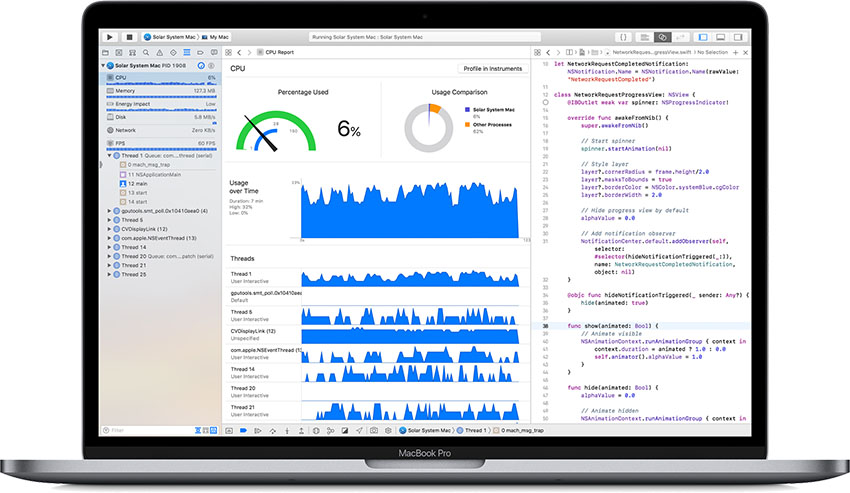This screenshot has width=850, height=493.
Task: Open the Solar System Mac scheme selector
Action: pyautogui.click(x=170, y=37)
